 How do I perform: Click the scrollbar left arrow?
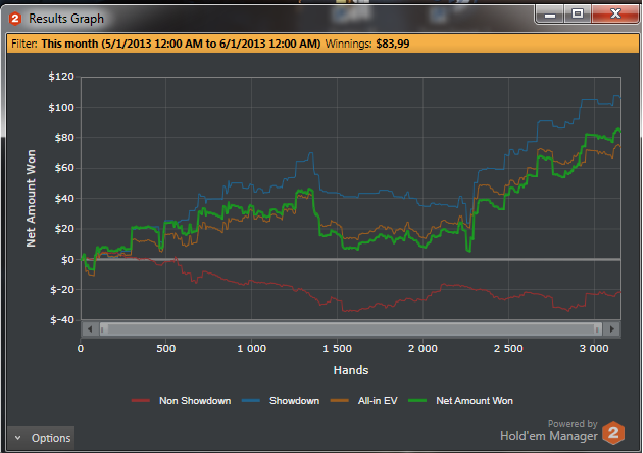(90, 329)
